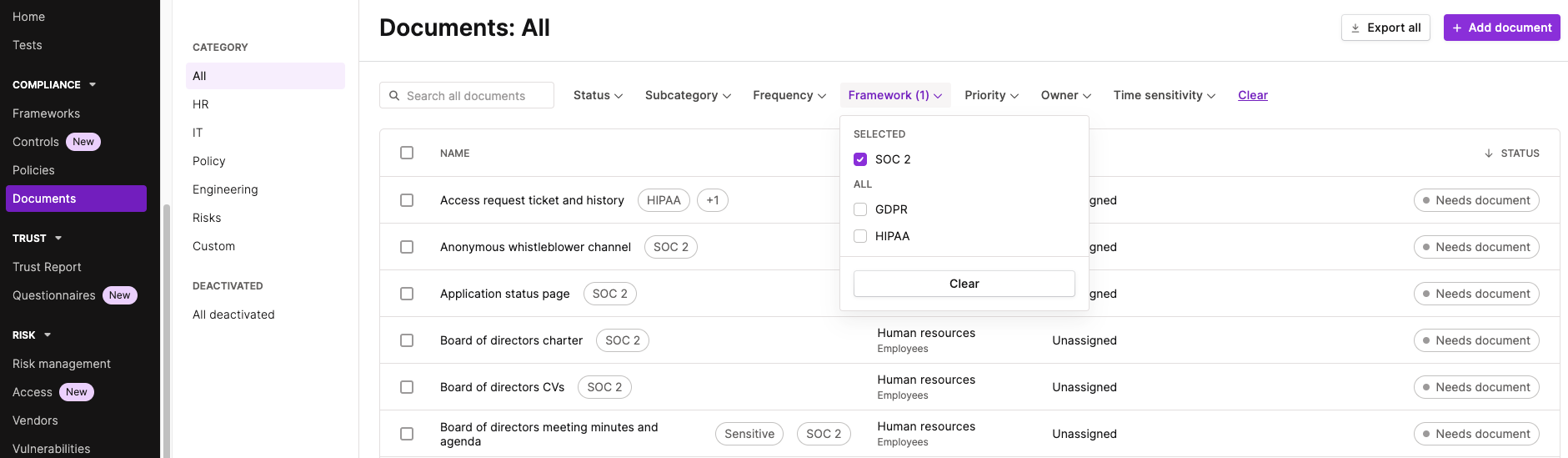Image resolution: width=1568 pixels, height=458 pixels.
Task: Click the sidebar vertical scrollbar
Action: 167,330
